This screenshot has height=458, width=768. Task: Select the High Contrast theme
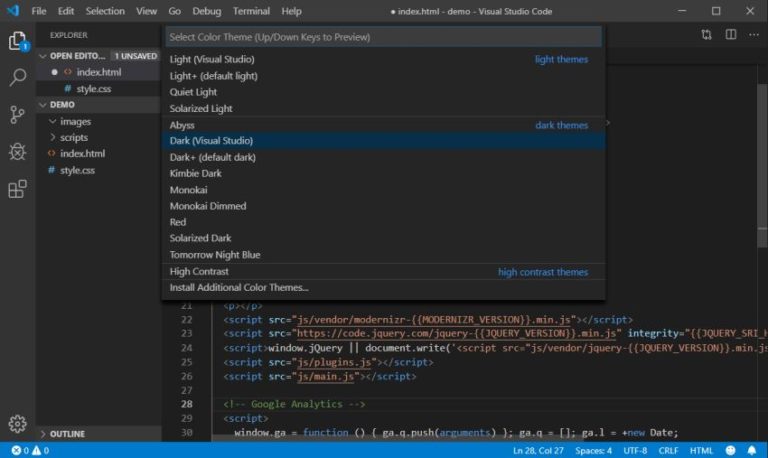(384, 271)
